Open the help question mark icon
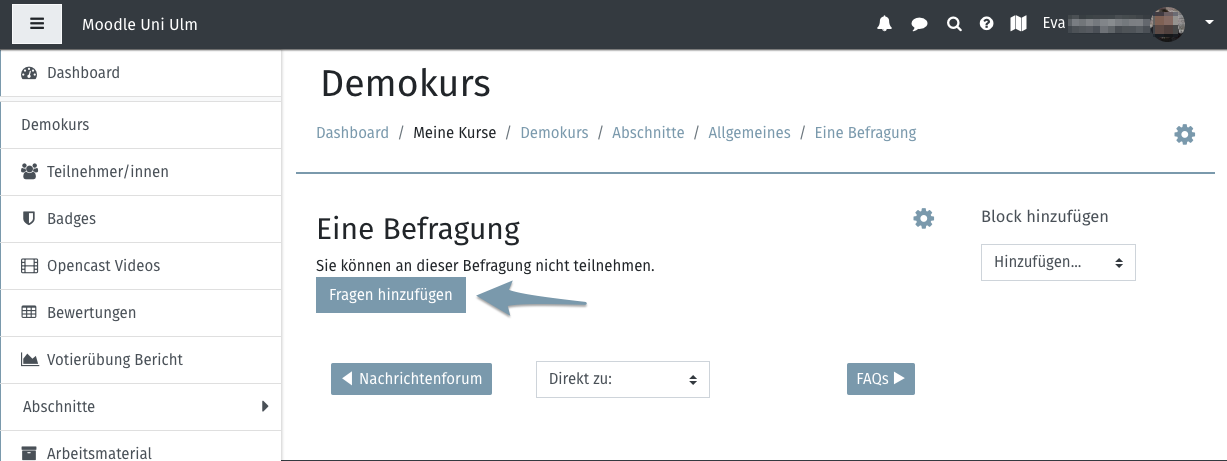 tap(987, 24)
